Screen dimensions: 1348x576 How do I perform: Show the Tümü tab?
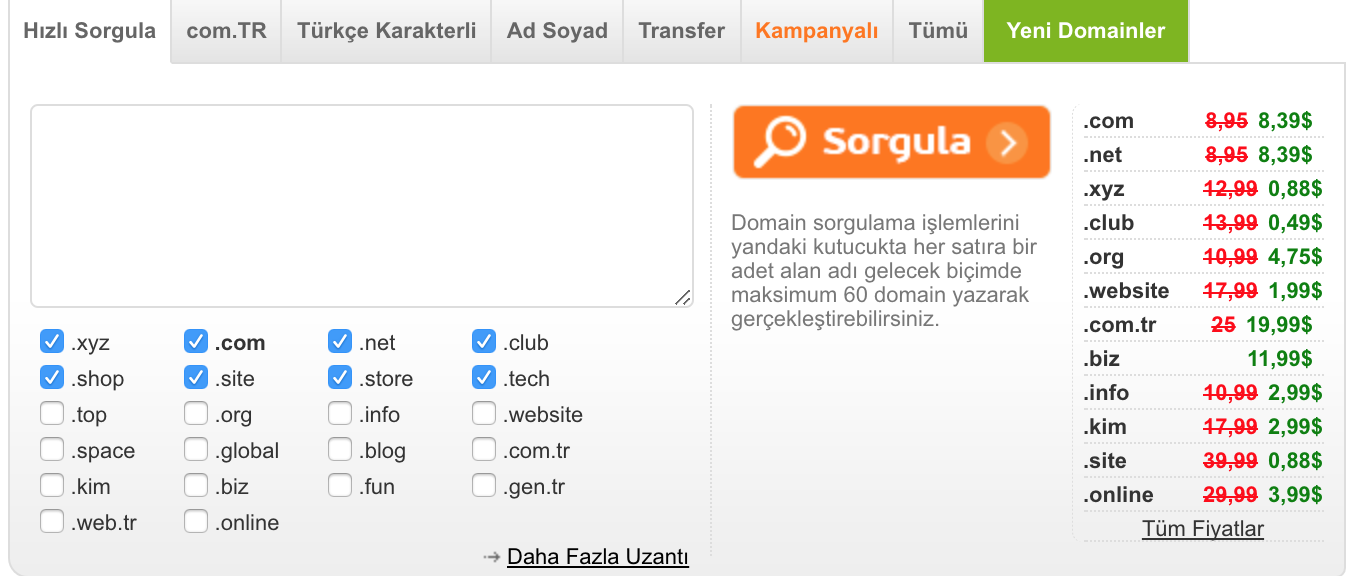[938, 31]
